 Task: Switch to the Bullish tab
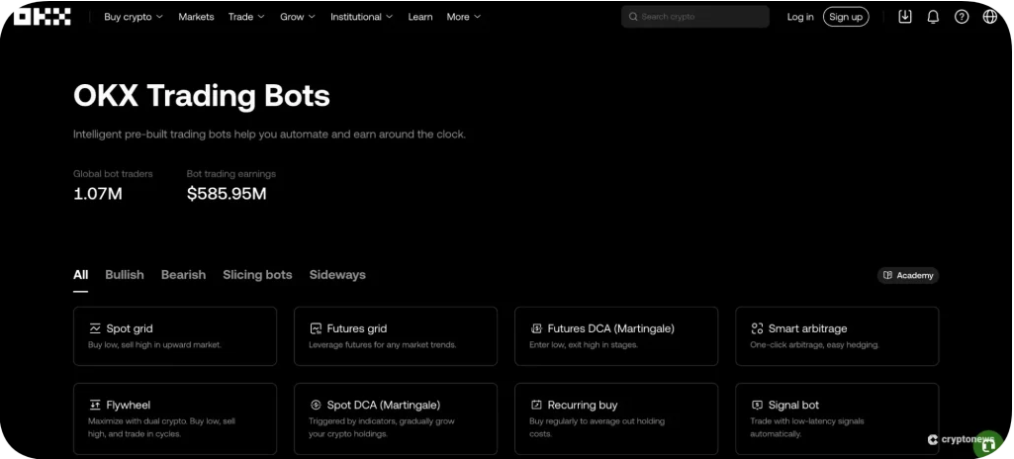pos(125,275)
